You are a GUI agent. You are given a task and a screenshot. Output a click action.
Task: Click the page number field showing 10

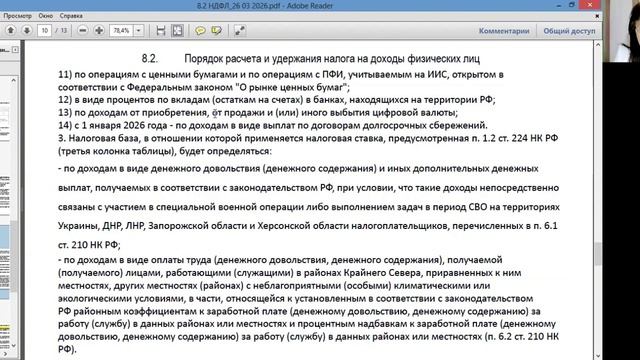pos(44,31)
